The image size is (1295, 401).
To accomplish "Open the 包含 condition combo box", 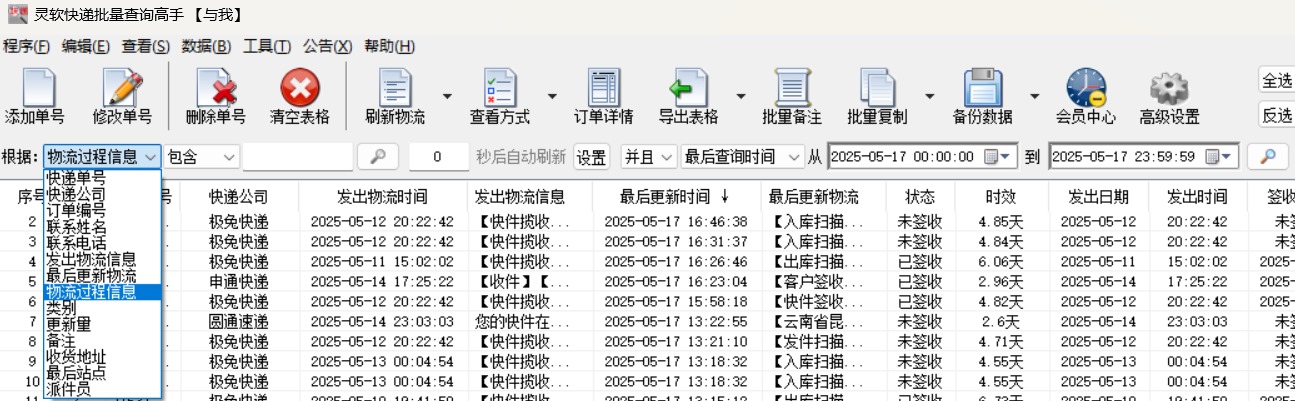I will pos(202,157).
